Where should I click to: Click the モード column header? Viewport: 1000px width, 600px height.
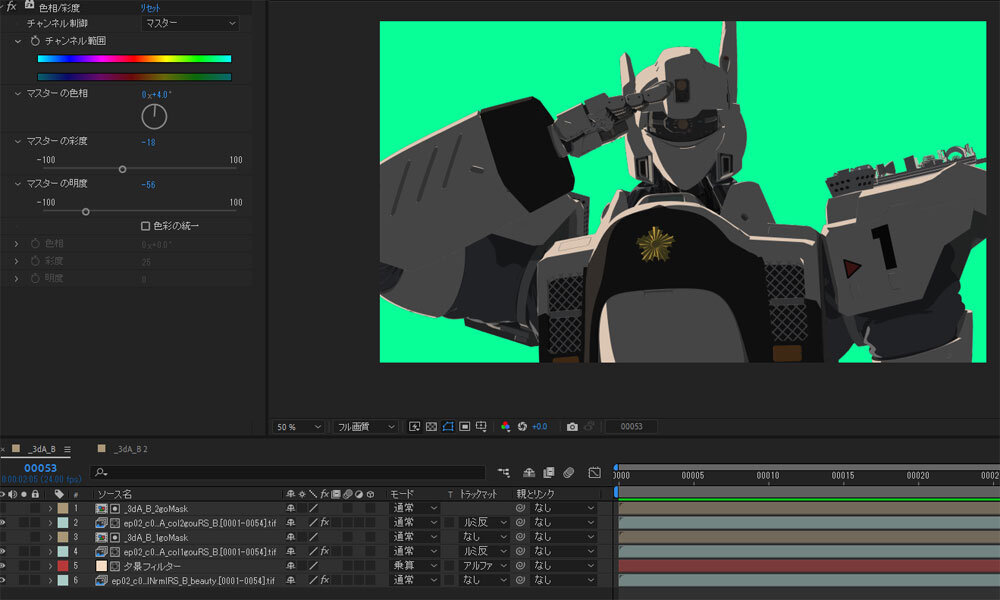[402, 494]
